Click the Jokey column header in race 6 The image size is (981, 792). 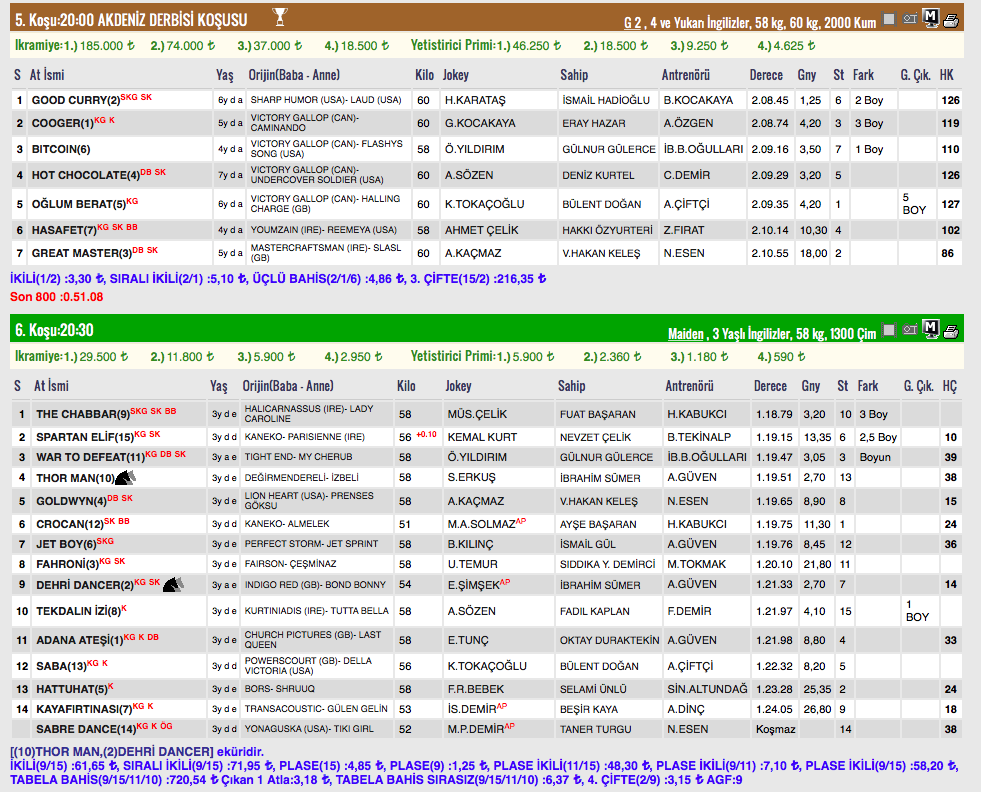click(x=458, y=386)
